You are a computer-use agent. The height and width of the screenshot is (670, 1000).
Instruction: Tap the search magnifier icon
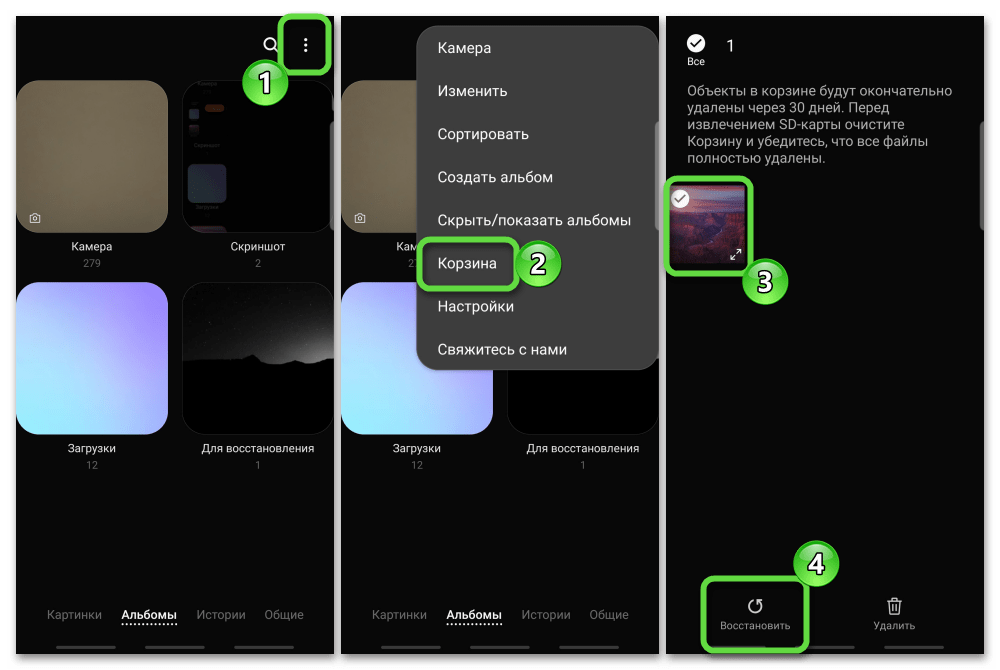(270, 45)
